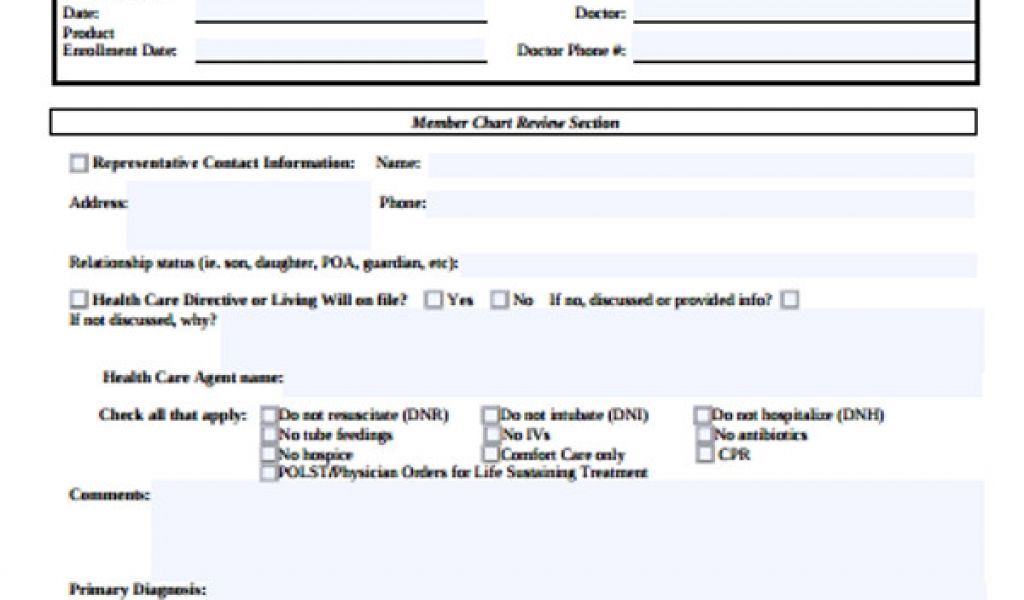The width and height of the screenshot is (1024, 600).
Task: Tick the Health Care Directive checkbox
Action: [78, 299]
